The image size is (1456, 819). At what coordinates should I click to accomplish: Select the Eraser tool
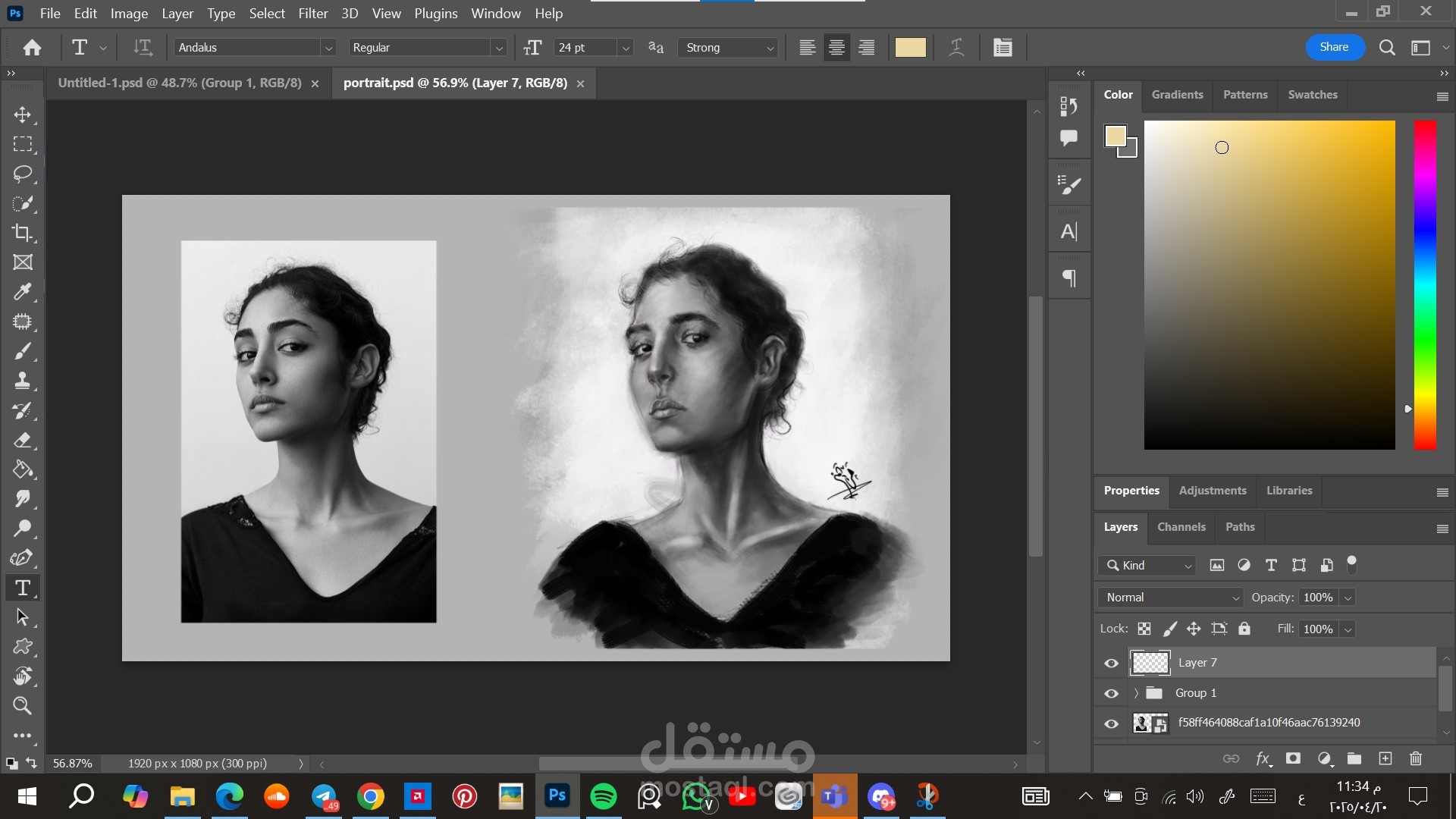22,440
